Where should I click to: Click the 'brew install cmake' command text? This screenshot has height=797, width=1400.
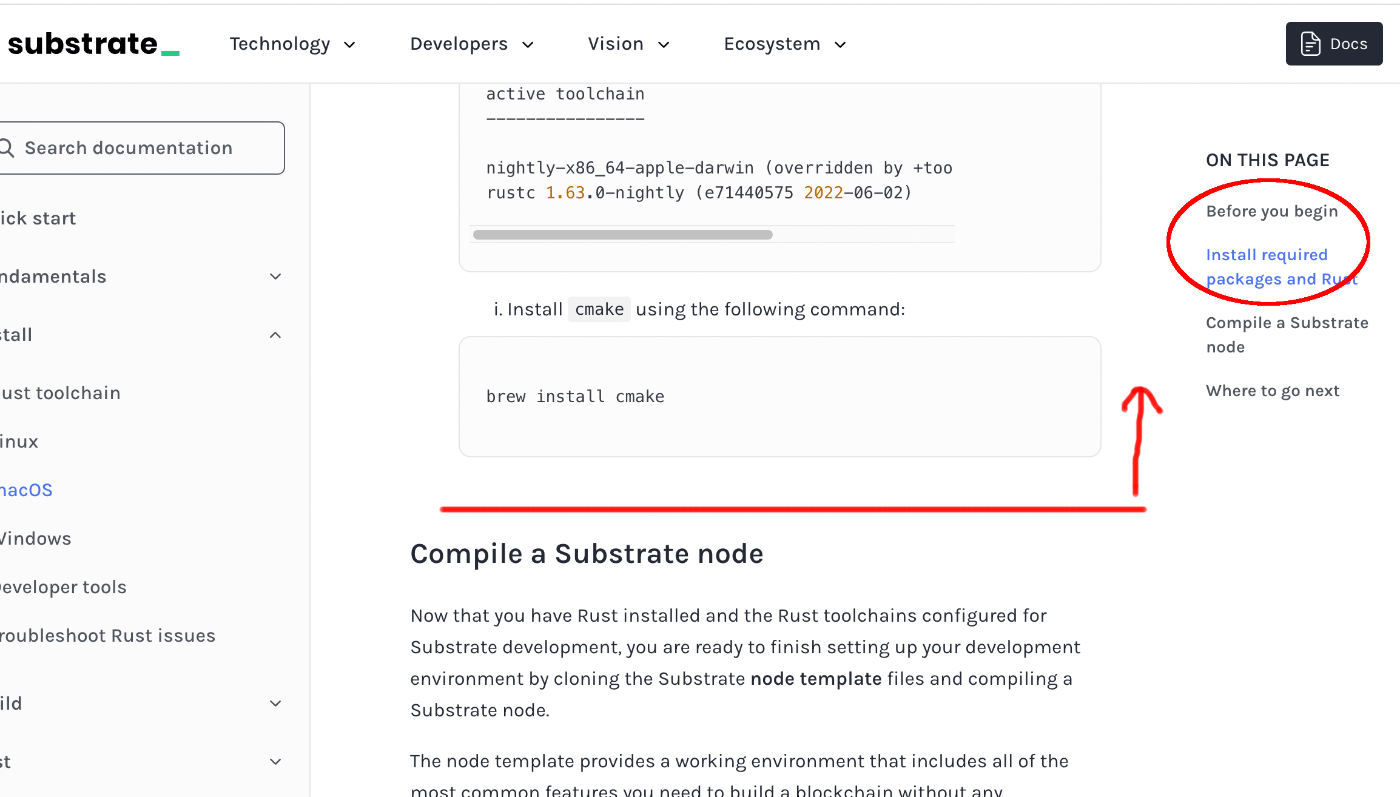tap(575, 396)
